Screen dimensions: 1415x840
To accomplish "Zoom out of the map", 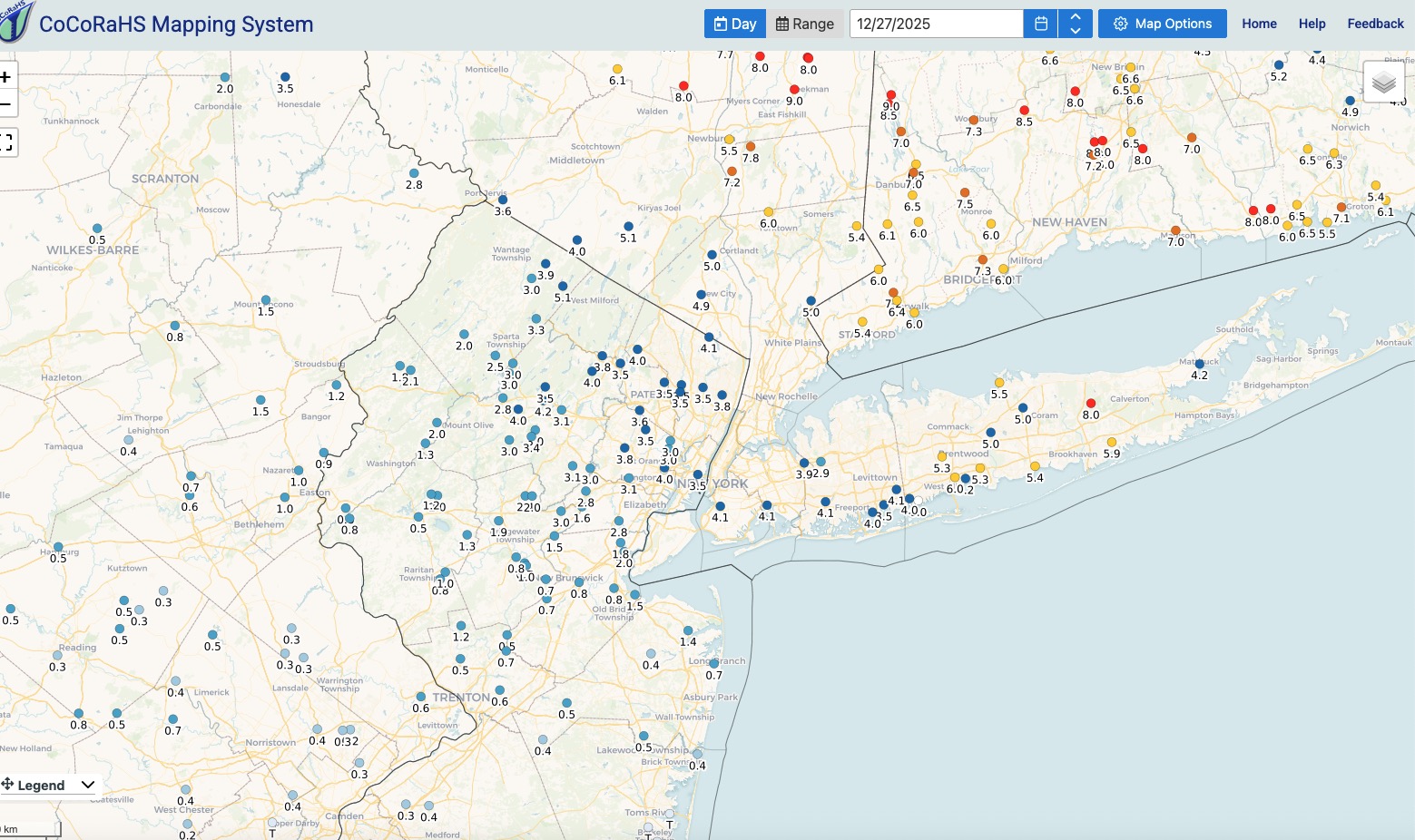I will click(x=6, y=105).
